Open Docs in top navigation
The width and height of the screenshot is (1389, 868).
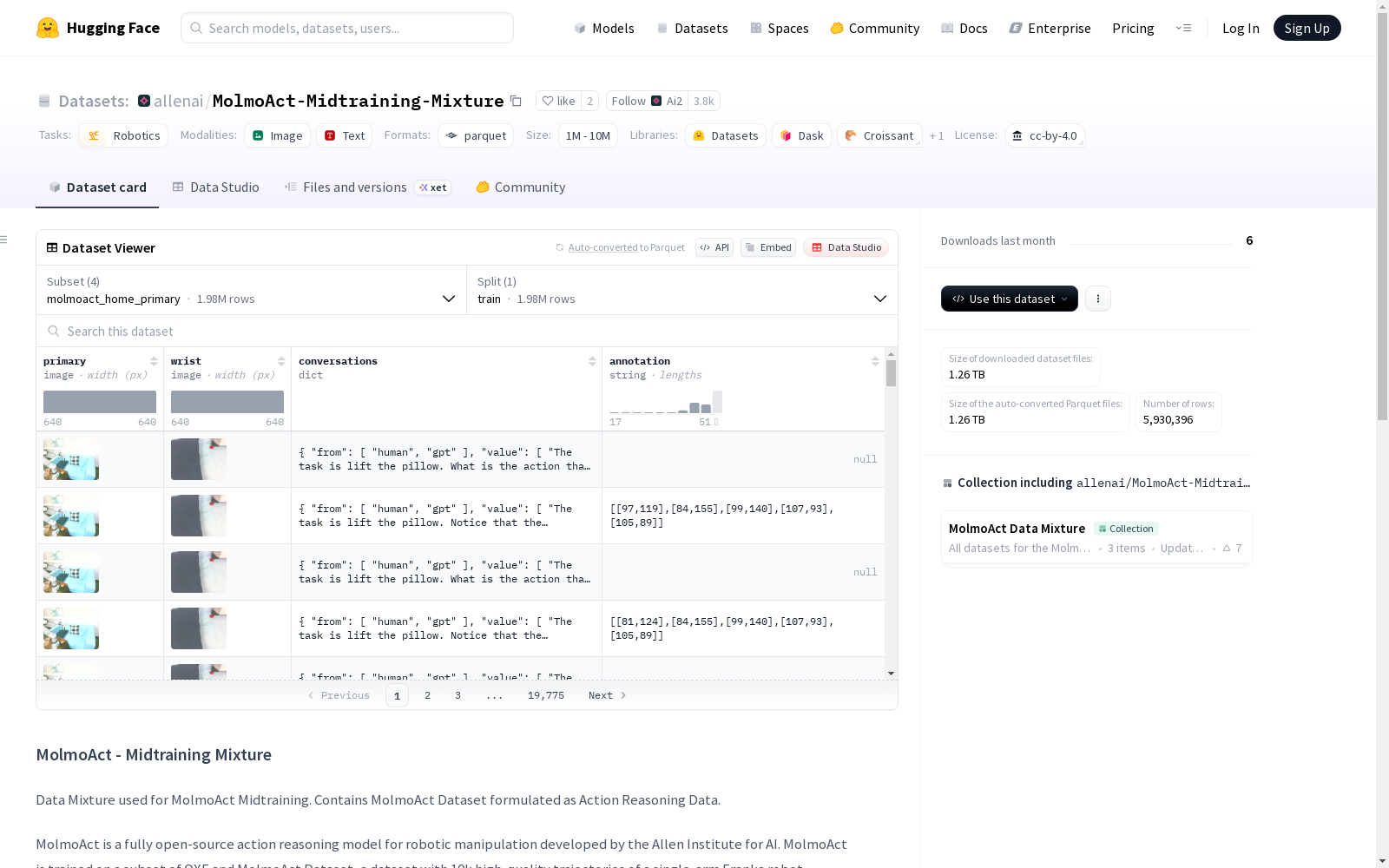tap(964, 28)
